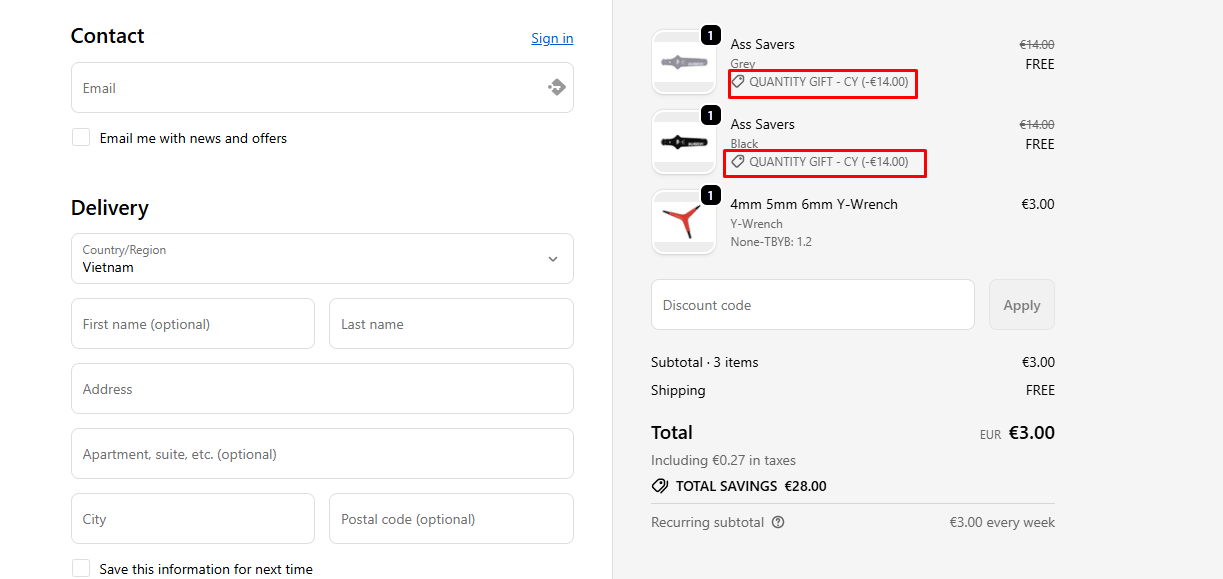Click the chevron arrow on Country selector

(553, 259)
